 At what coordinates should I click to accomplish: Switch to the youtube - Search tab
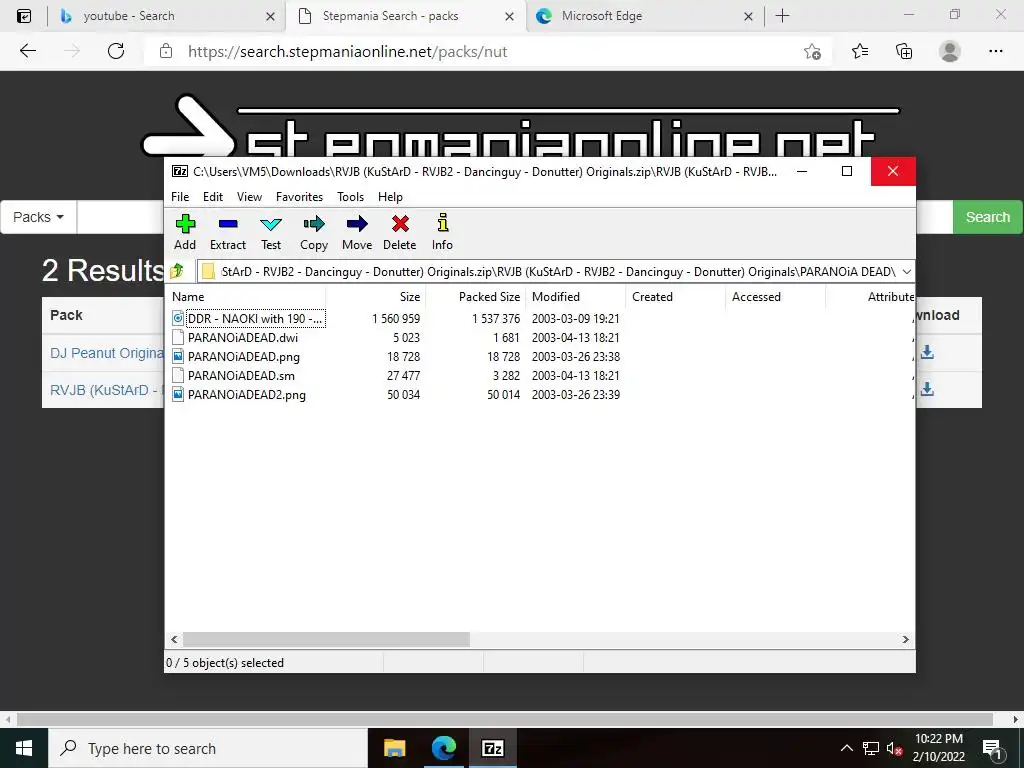(x=167, y=16)
